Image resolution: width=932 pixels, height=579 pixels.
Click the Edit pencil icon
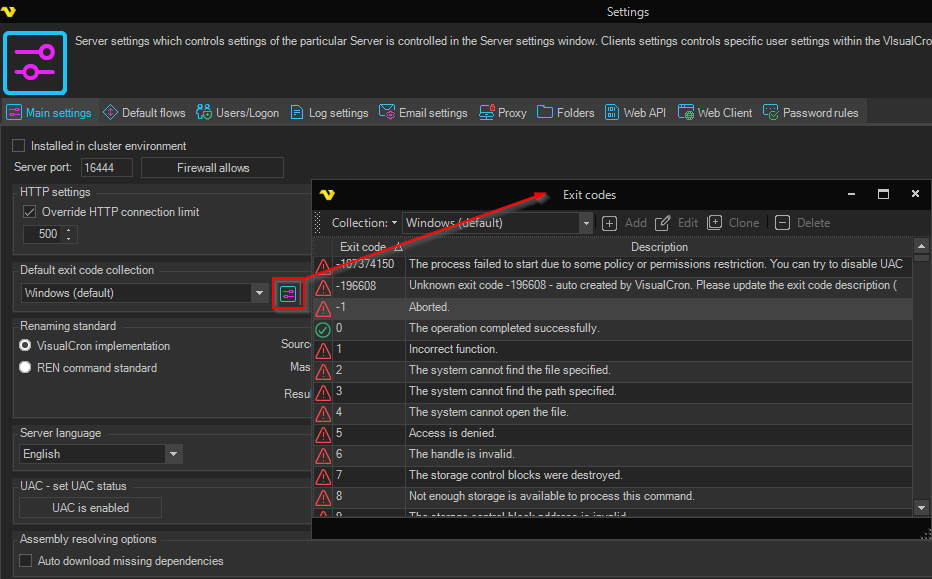tap(662, 223)
